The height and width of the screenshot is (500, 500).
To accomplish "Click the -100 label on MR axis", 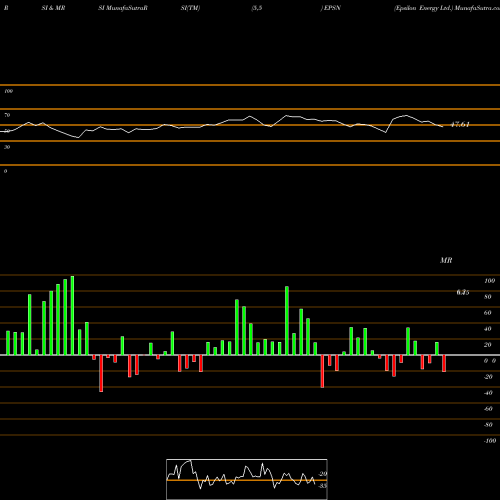I will click(489, 441).
